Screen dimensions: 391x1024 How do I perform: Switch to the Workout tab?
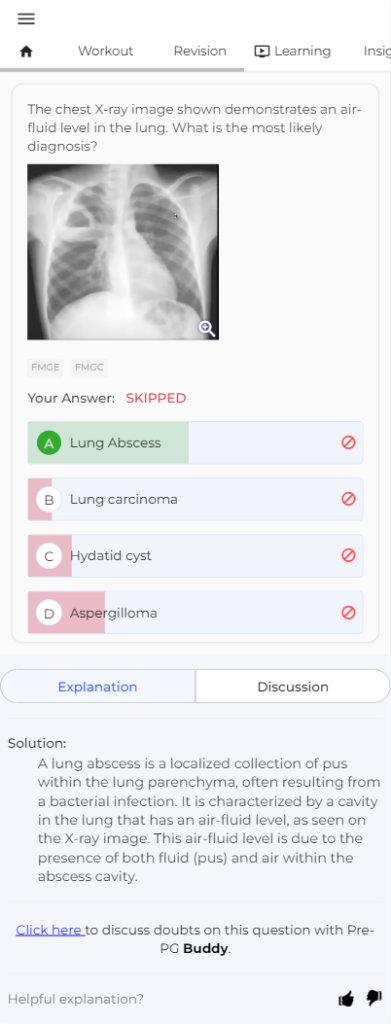[105, 51]
